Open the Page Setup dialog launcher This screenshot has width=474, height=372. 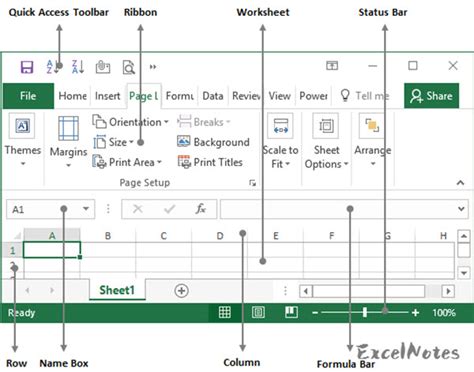[252, 183]
